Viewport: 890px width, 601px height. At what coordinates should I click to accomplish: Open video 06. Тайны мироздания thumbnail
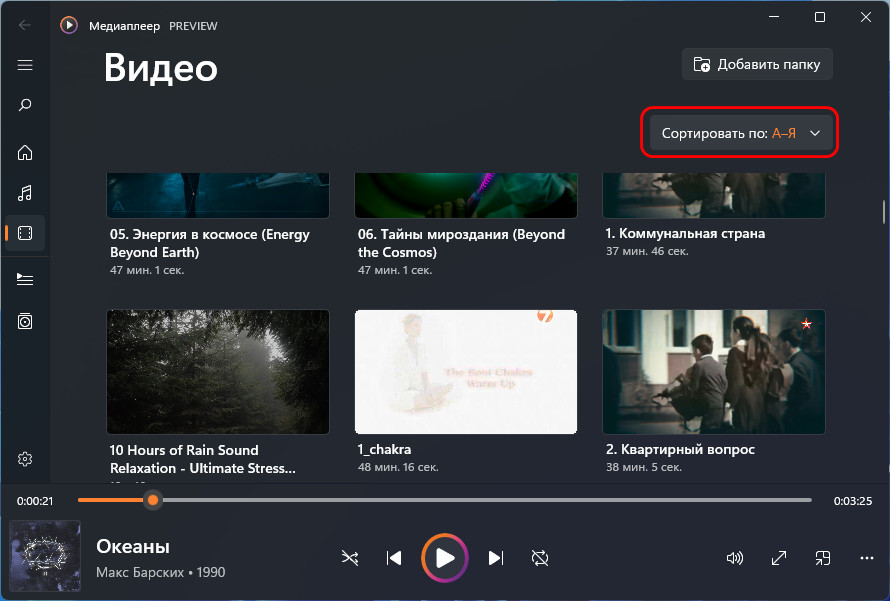pyautogui.click(x=465, y=195)
